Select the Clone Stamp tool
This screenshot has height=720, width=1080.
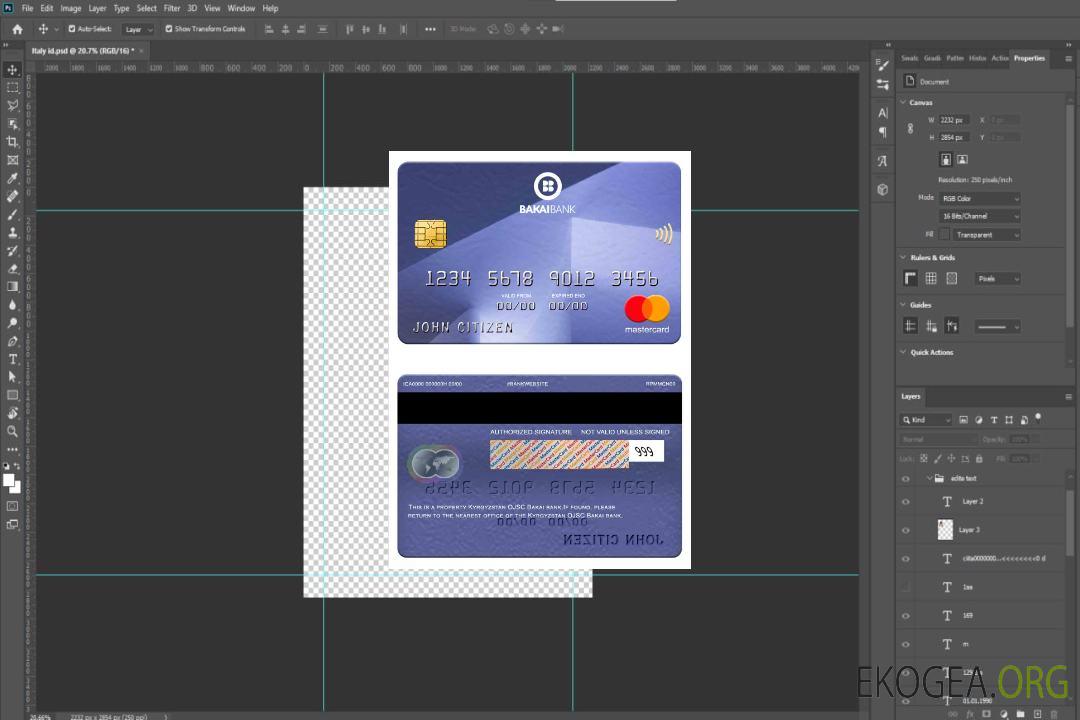pos(12,233)
